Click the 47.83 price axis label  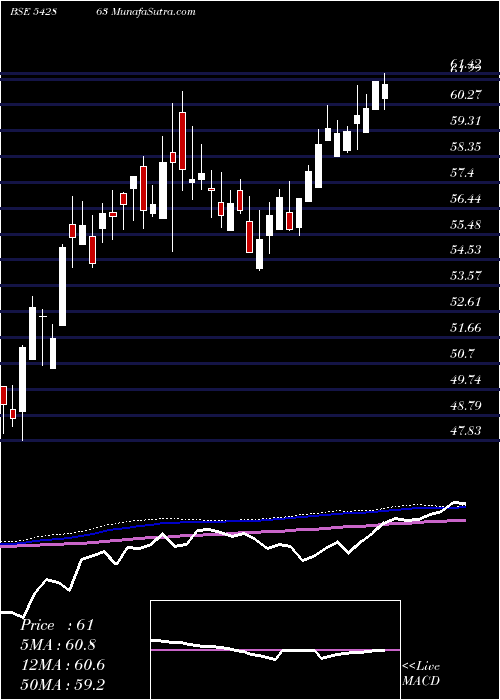tap(466, 430)
